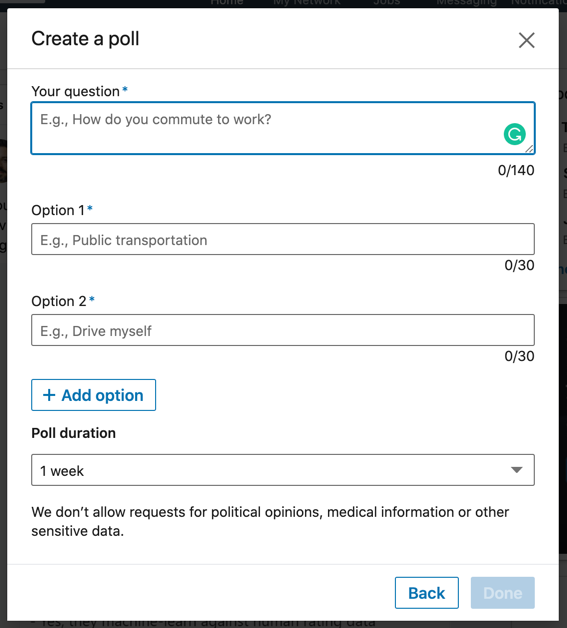This screenshot has width=567, height=628.
Task: Click the Option 2 input field
Action: [x=283, y=330]
